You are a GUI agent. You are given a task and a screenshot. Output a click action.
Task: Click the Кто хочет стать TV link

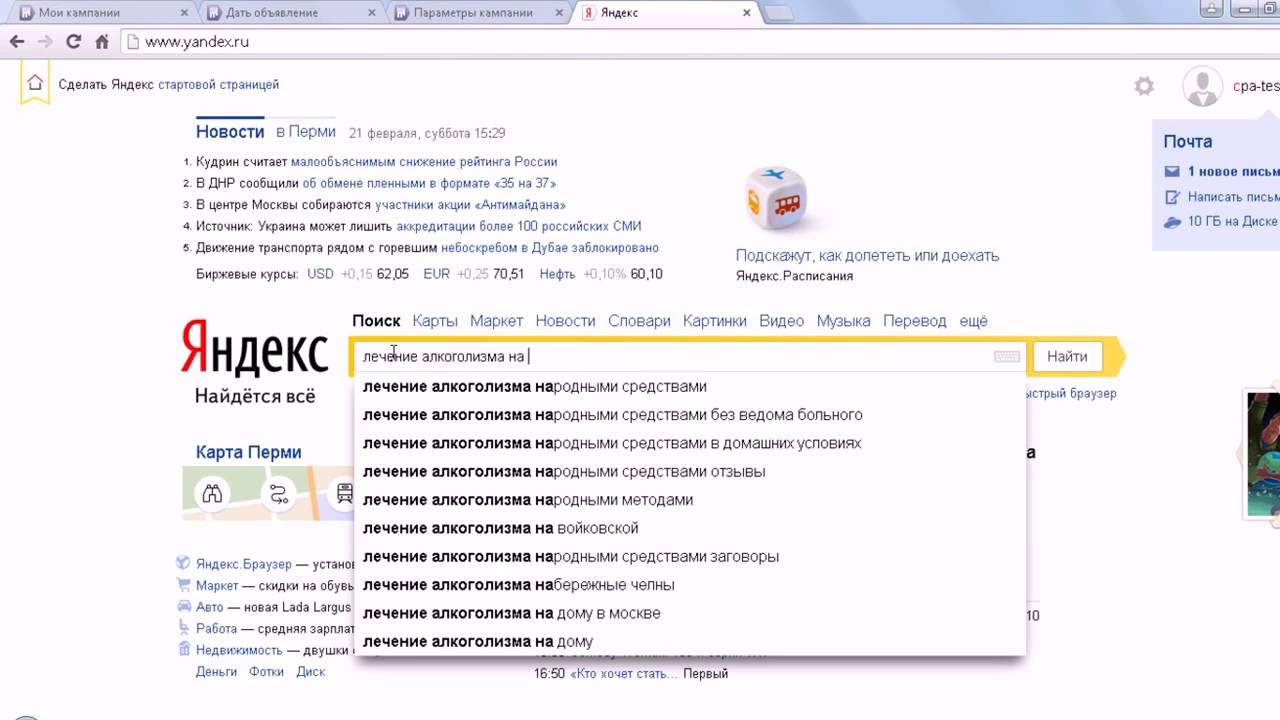[x=623, y=674]
